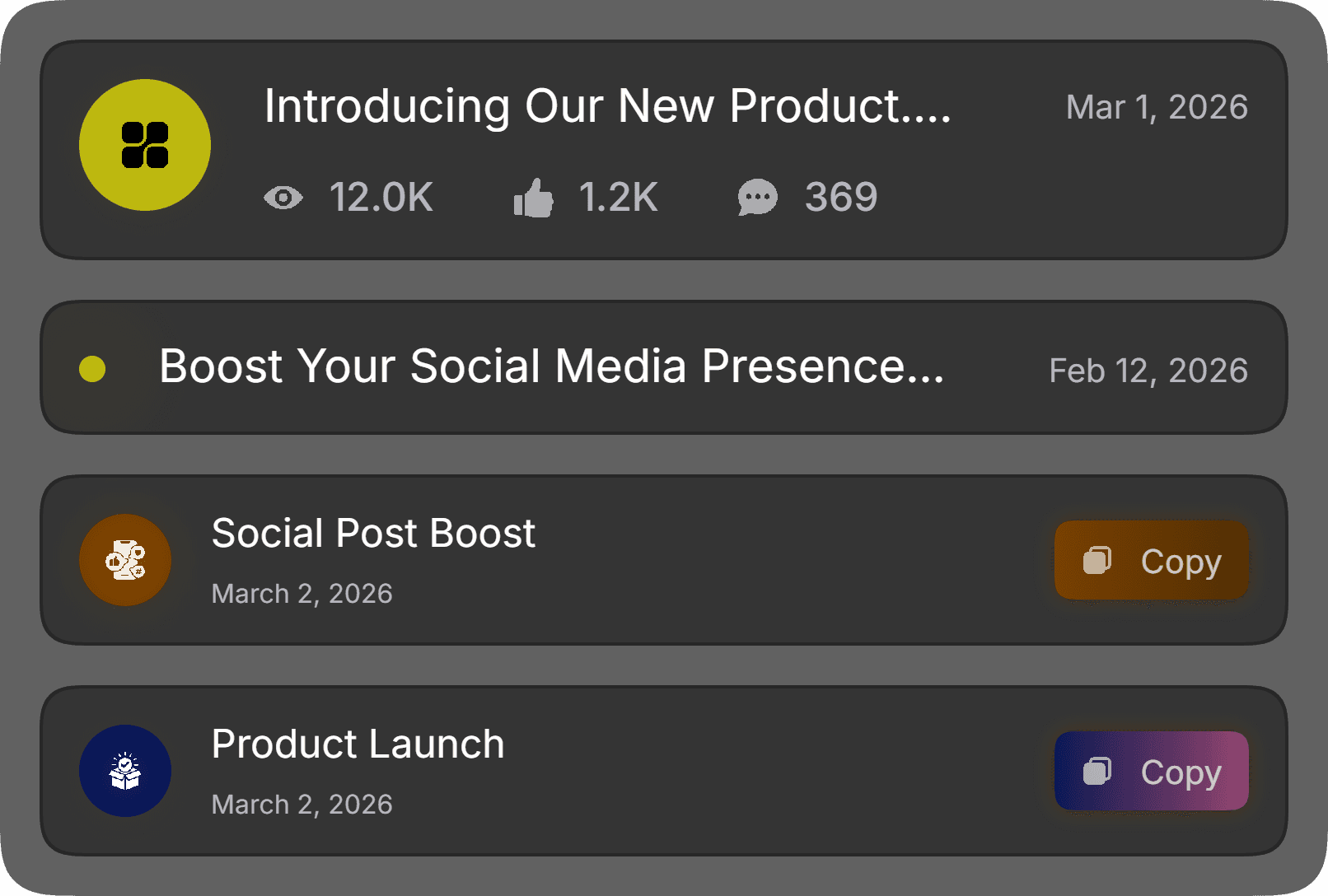The image size is (1328, 896).
Task: Select the March 2, 2026 date under Product Launch
Action: pos(302,804)
